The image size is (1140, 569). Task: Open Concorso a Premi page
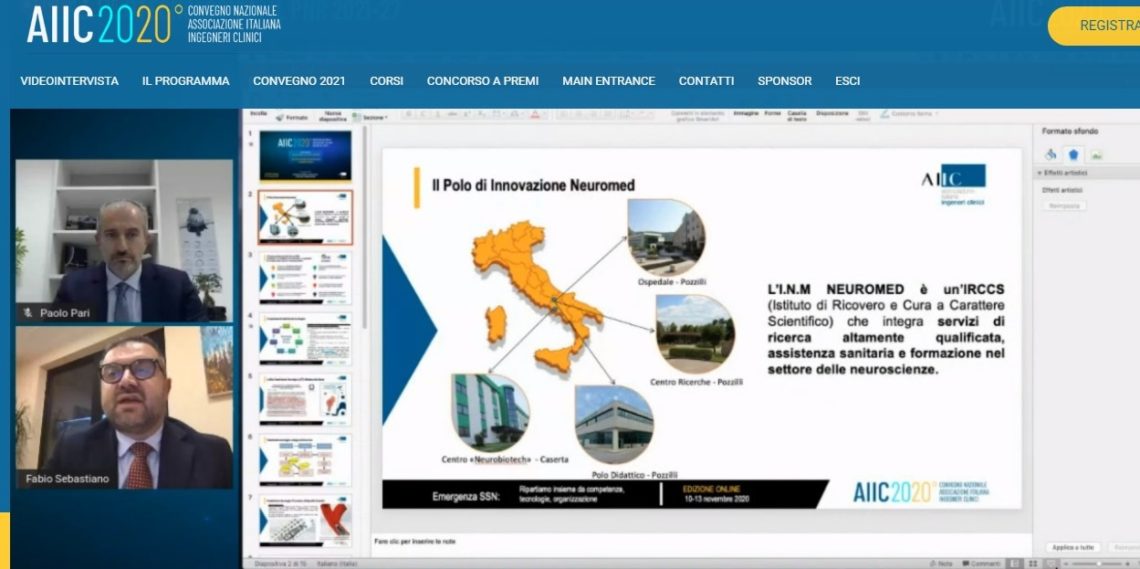click(x=483, y=81)
